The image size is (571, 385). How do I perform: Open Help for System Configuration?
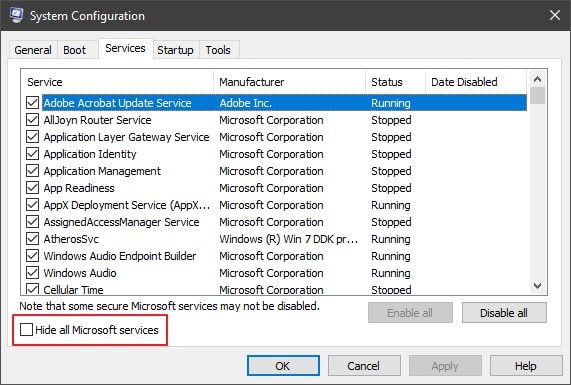(526, 365)
